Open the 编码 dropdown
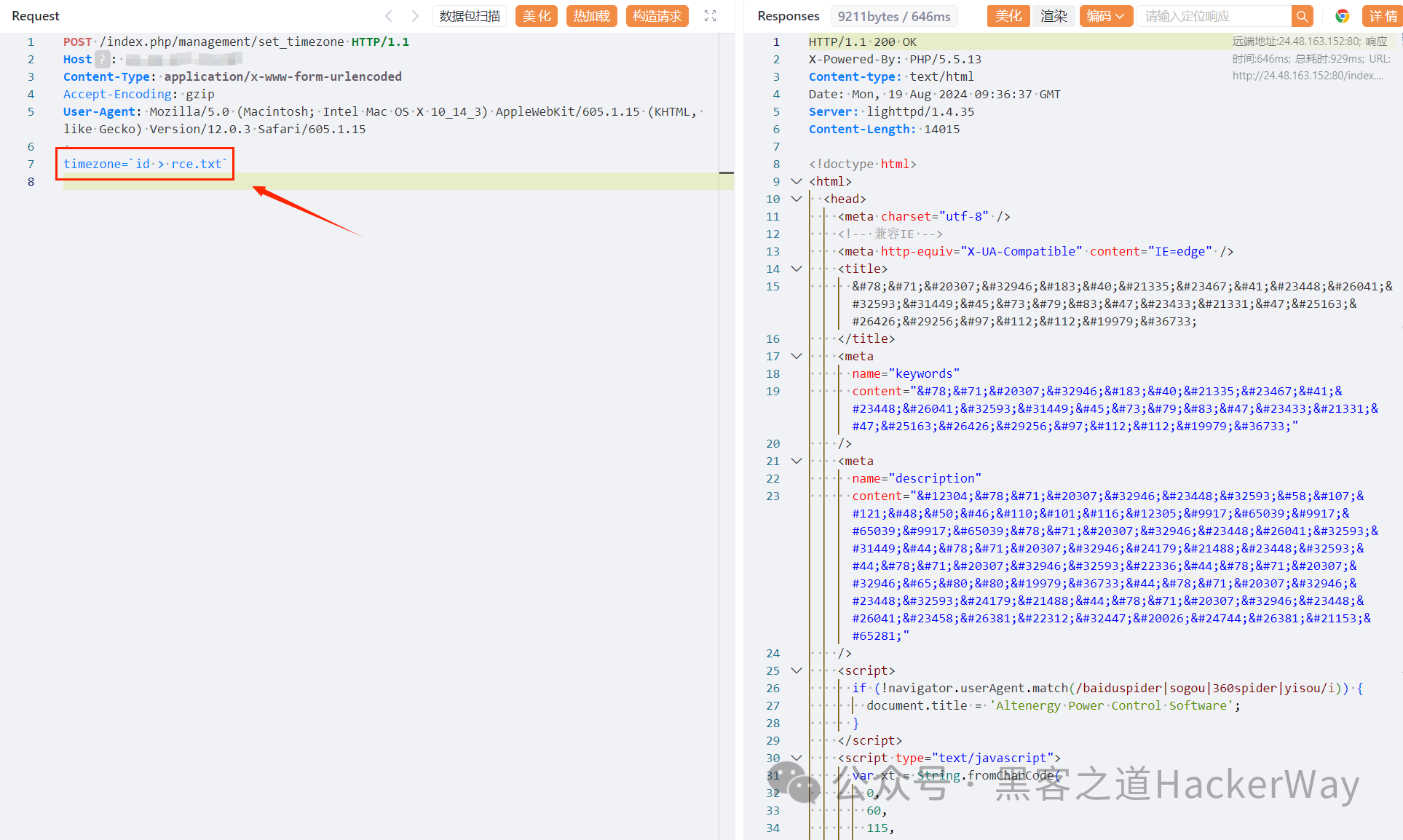The image size is (1403, 840). click(1105, 16)
